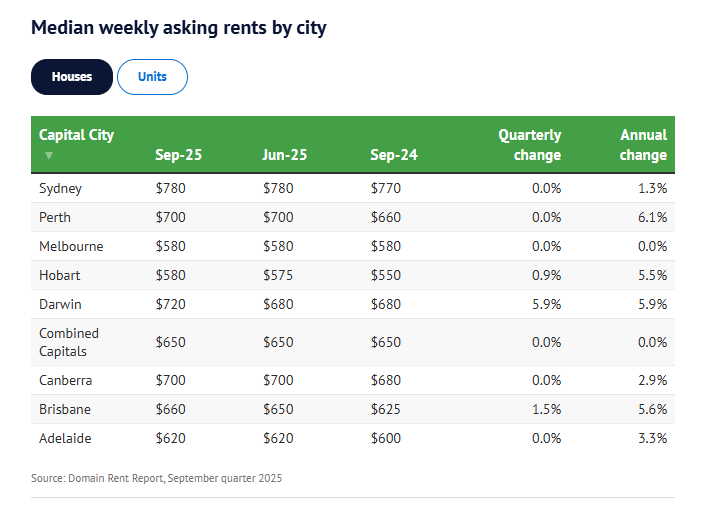This screenshot has width=712, height=521.
Task: Click the Sydney row city name
Action: click(60, 188)
